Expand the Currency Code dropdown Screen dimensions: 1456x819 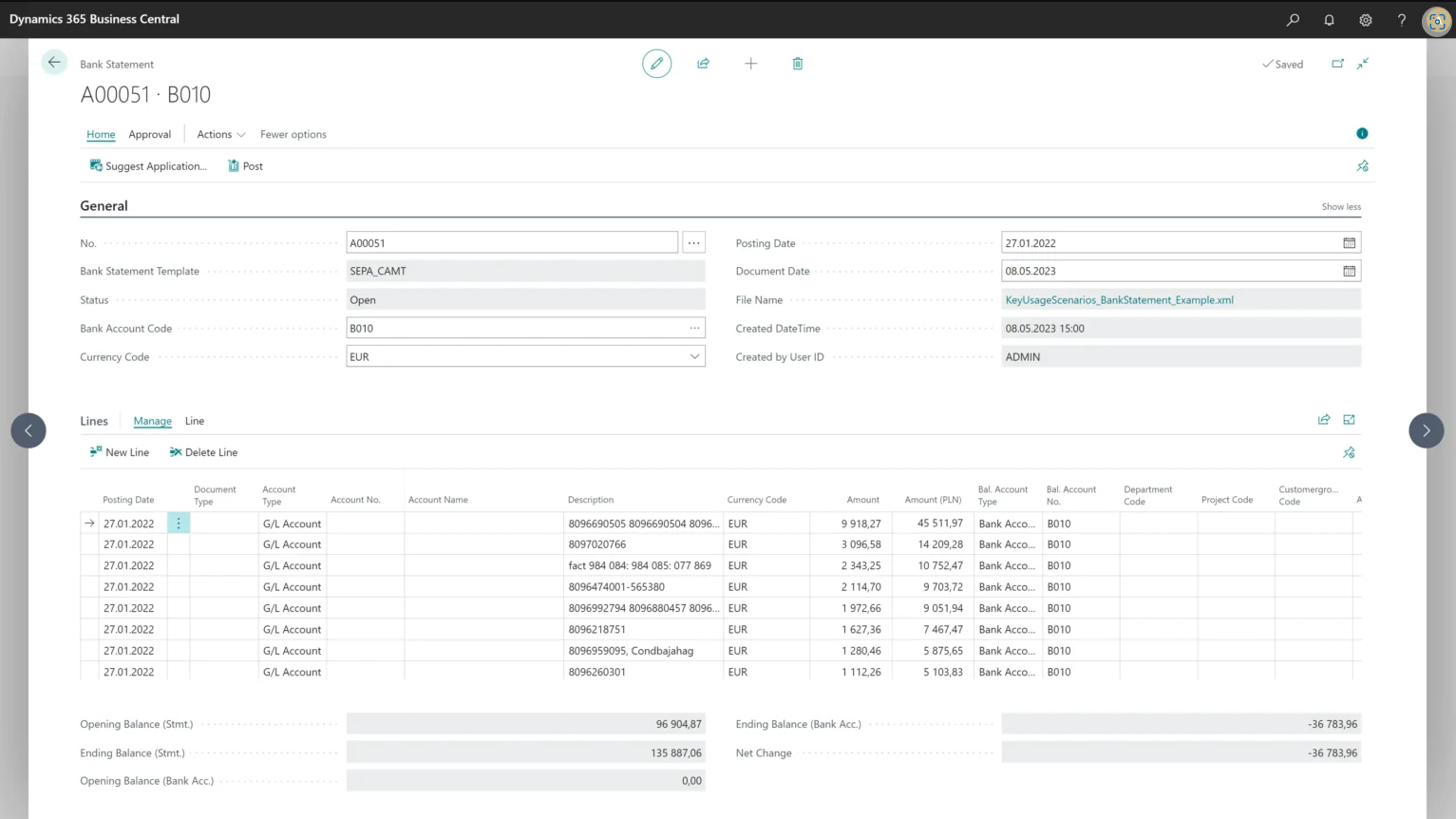coord(694,357)
